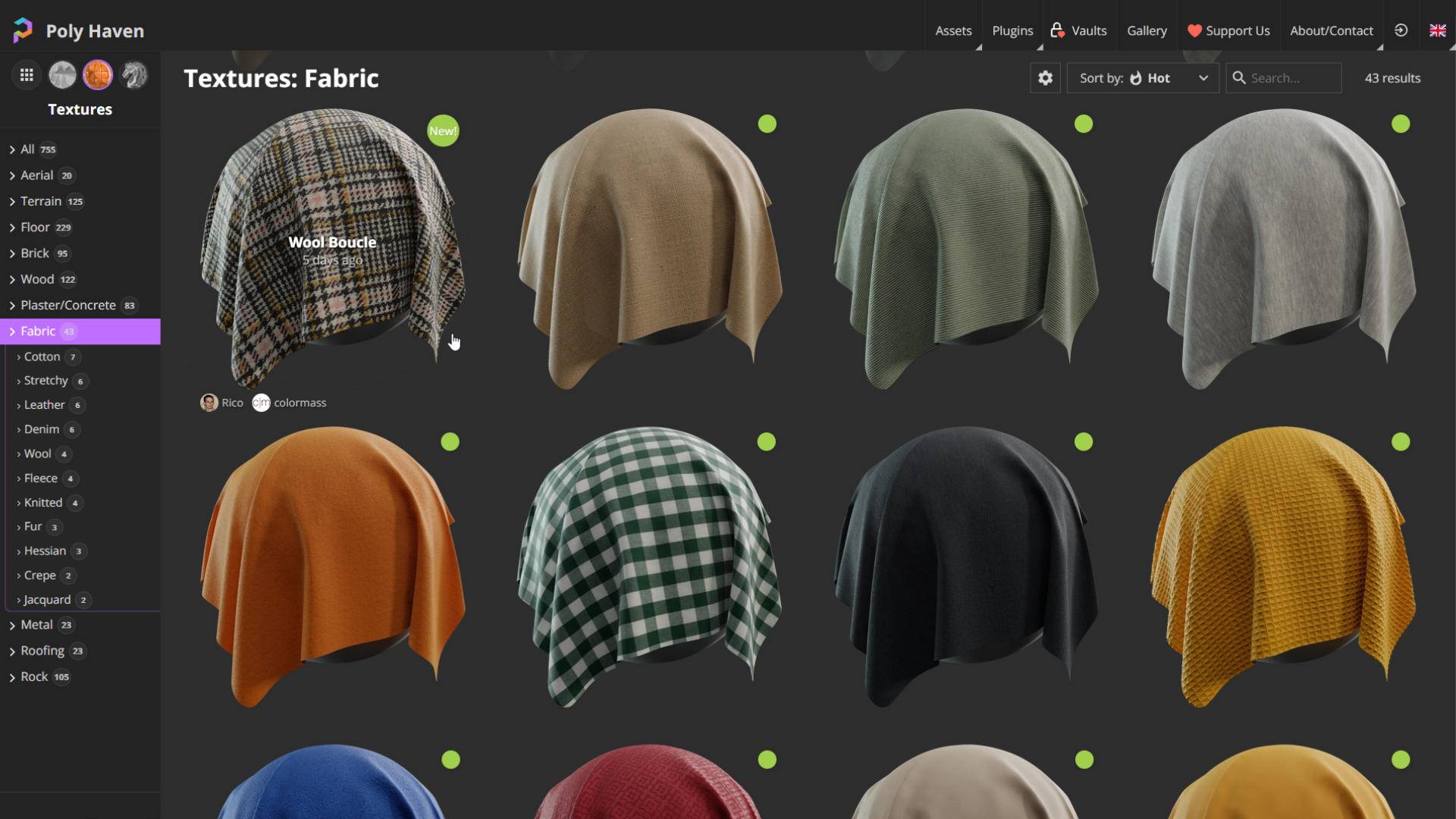Expand the Floor category chevron
The image size is (1456, 819).
point(12,227)
